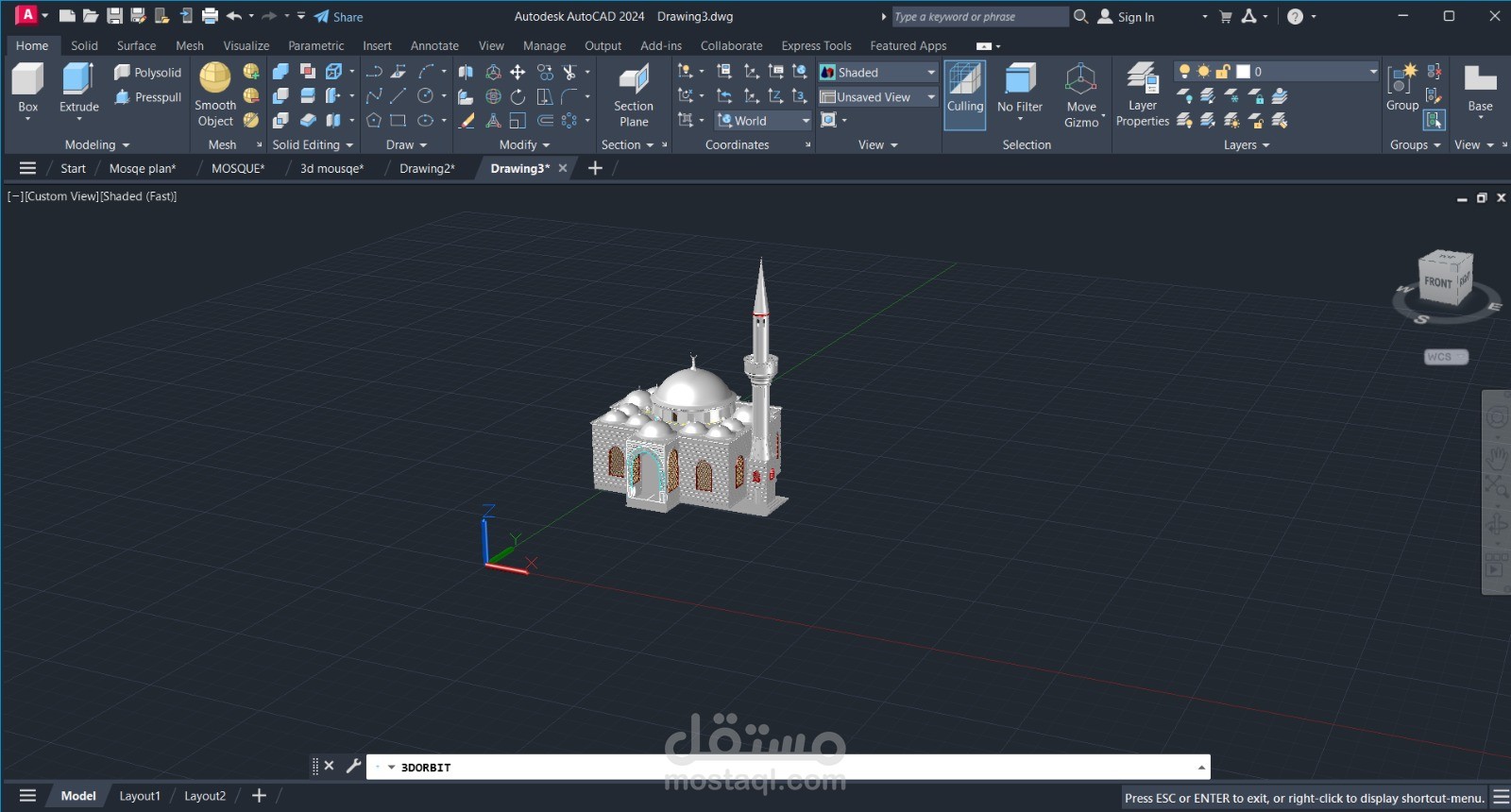The height and width of the screenshot is (812, 1511).
Task: Switch to the Layout1 tab
Action: 140,796
